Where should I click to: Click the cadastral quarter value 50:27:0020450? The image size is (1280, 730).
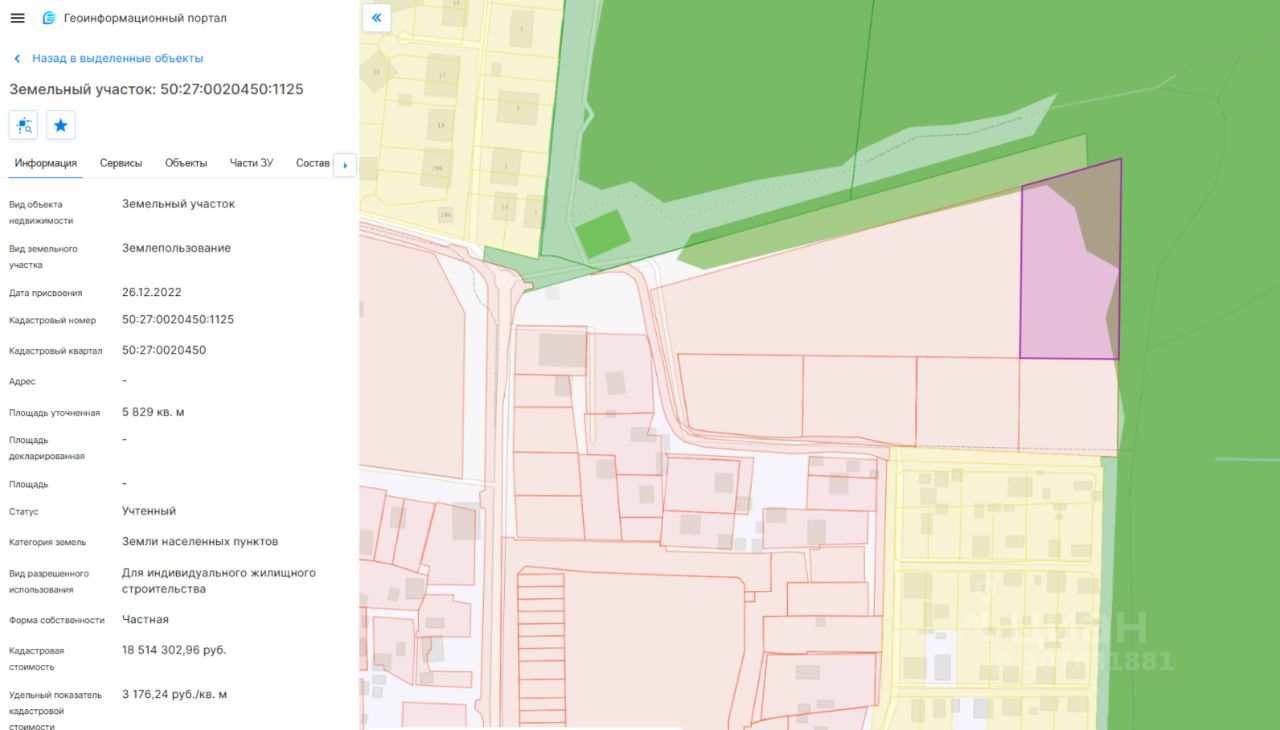[164, 350]
